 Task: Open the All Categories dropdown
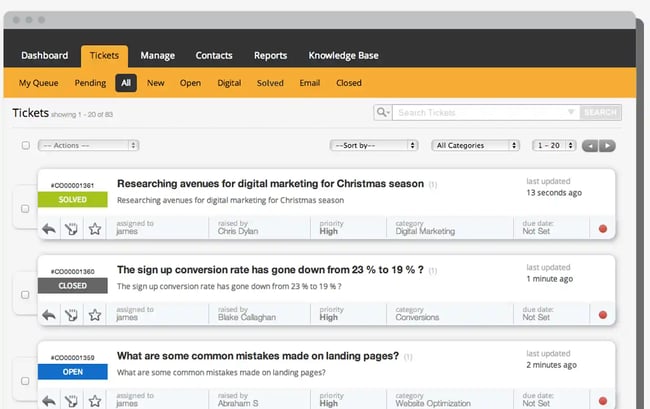point(475,146)
